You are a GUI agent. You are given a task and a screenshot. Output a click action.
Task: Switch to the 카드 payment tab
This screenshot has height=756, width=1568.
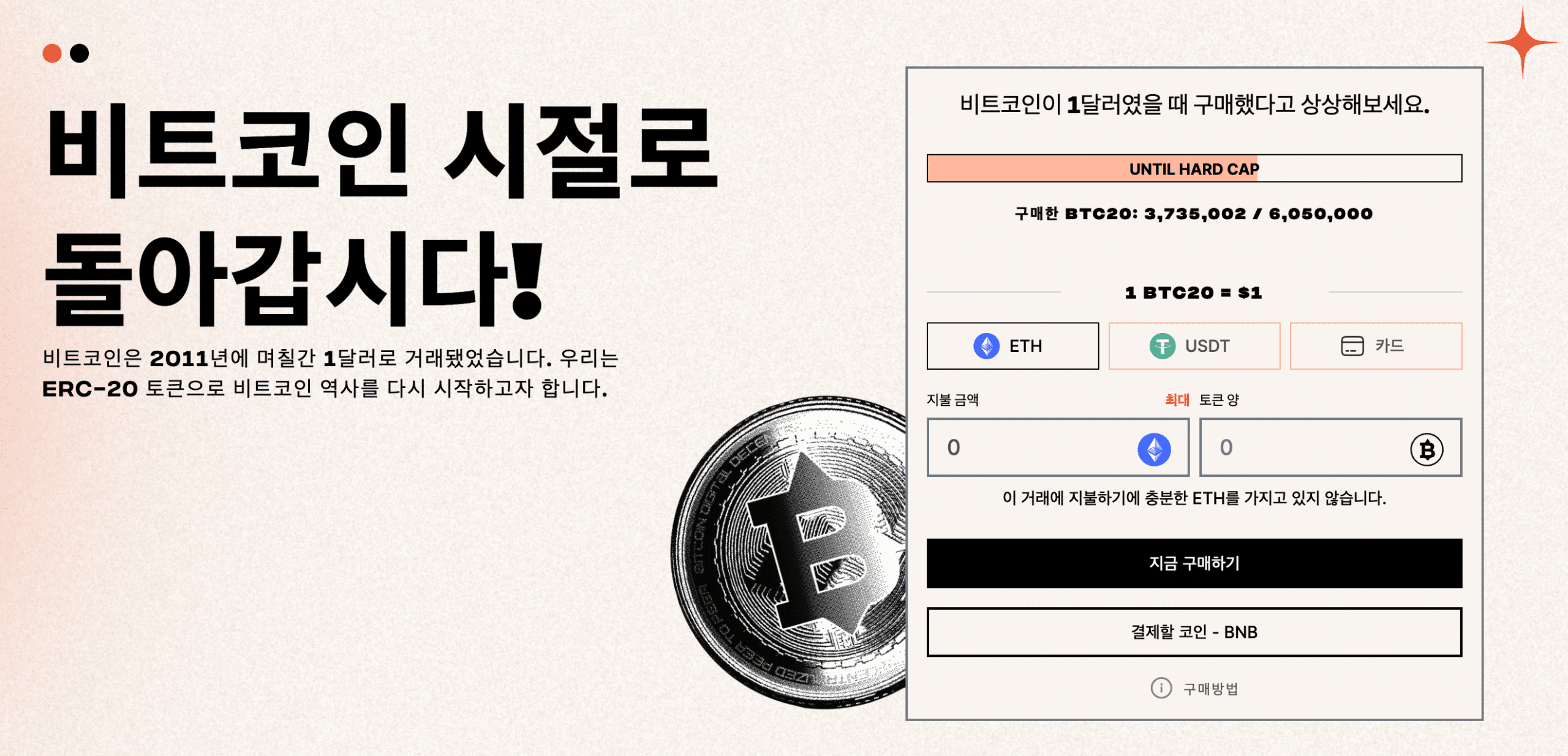pos(1376,346)
